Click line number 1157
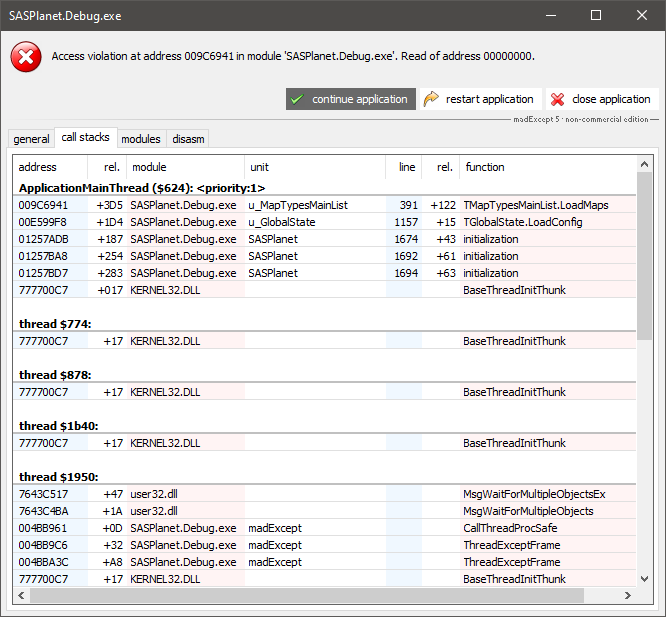The height and width of the screenshot is (617, 666). coord(406,222)
